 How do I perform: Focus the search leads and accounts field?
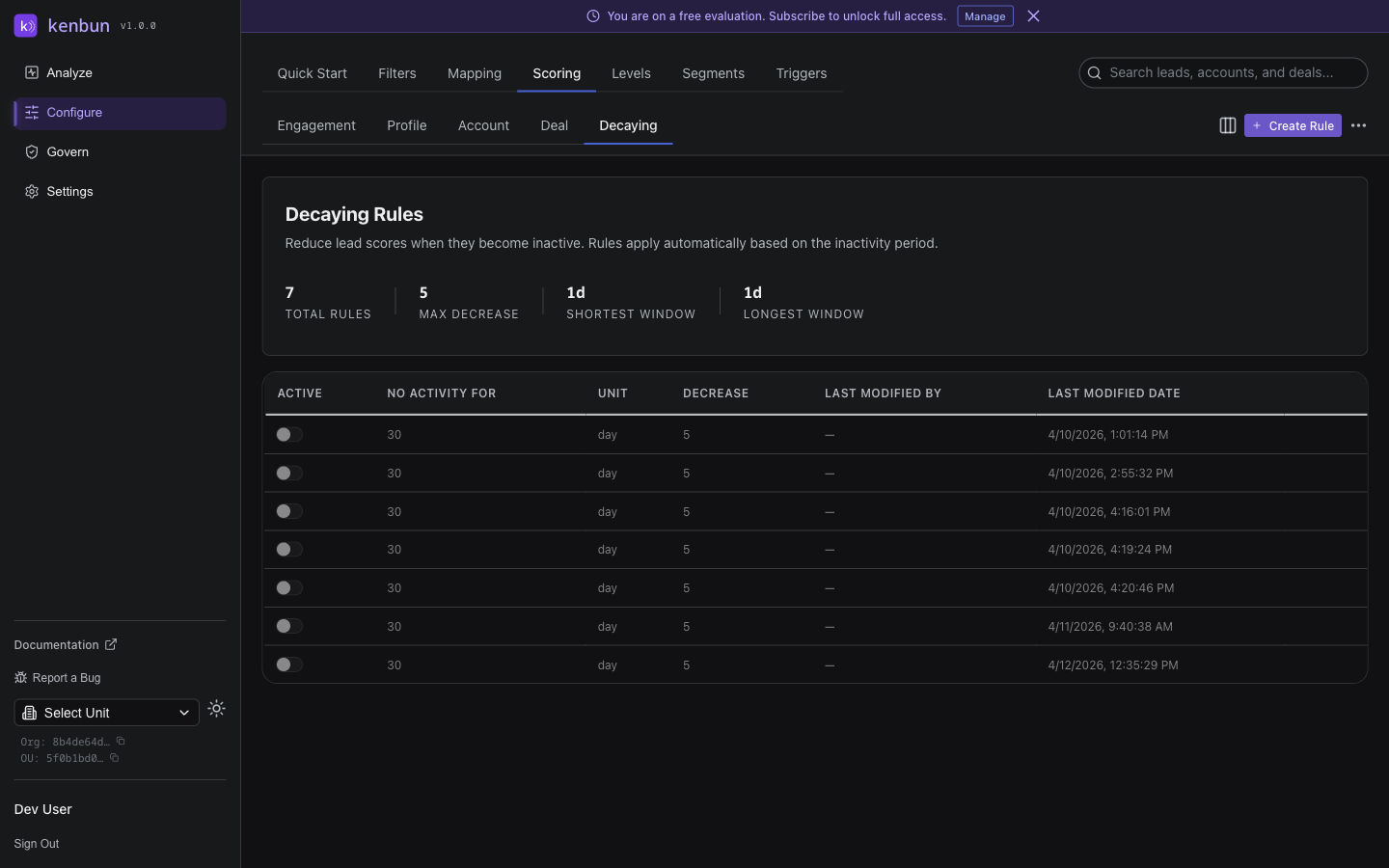[x=1223, y=73]
